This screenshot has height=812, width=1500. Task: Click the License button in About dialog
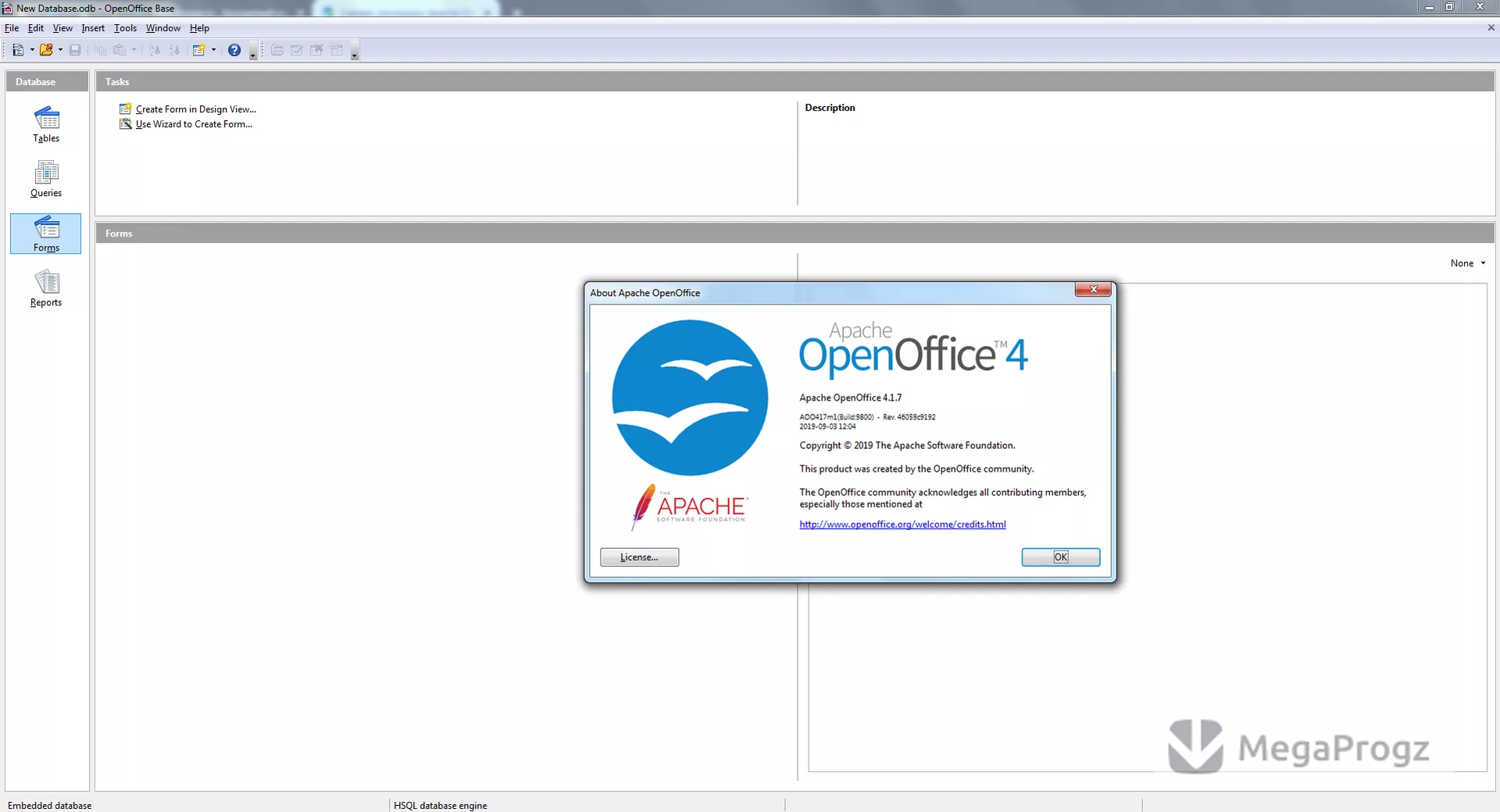(x=639, y=557)
